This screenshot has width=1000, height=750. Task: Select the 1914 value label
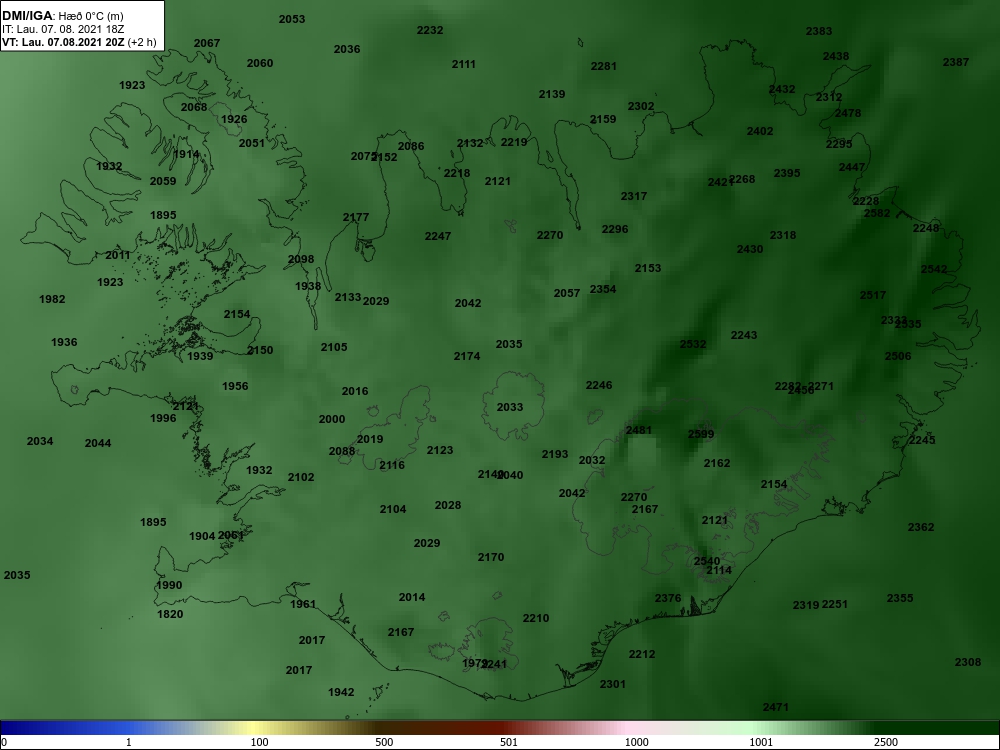186,154
